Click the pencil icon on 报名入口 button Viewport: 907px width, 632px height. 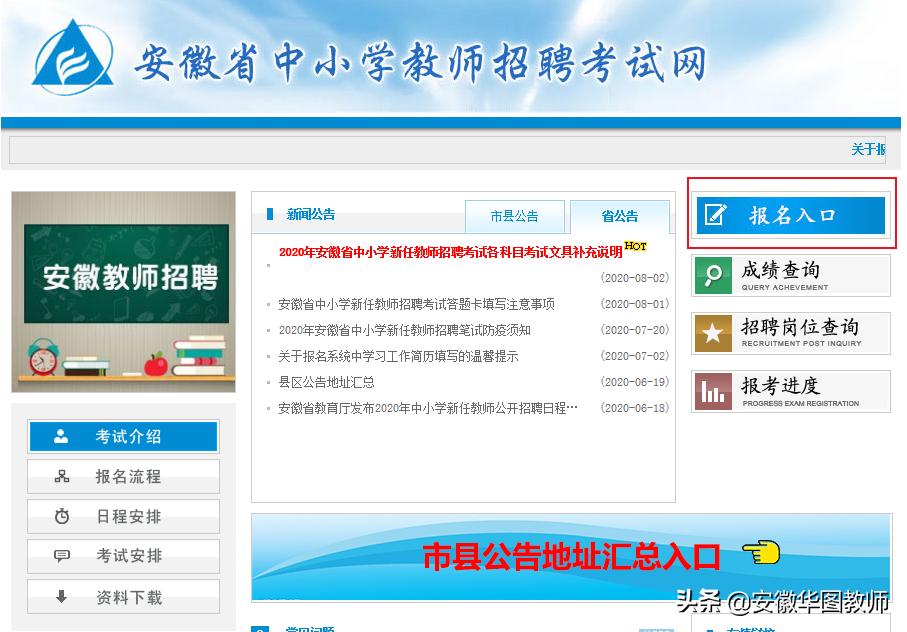tap(716, 215)
